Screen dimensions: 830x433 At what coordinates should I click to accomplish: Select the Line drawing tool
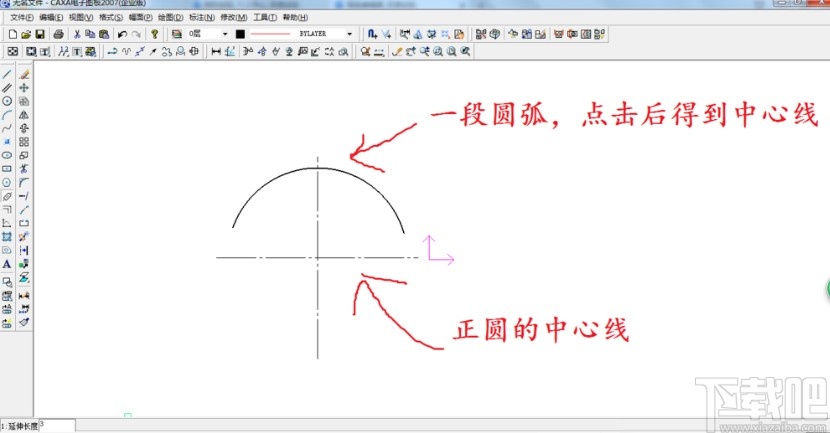tap(7, 74)
